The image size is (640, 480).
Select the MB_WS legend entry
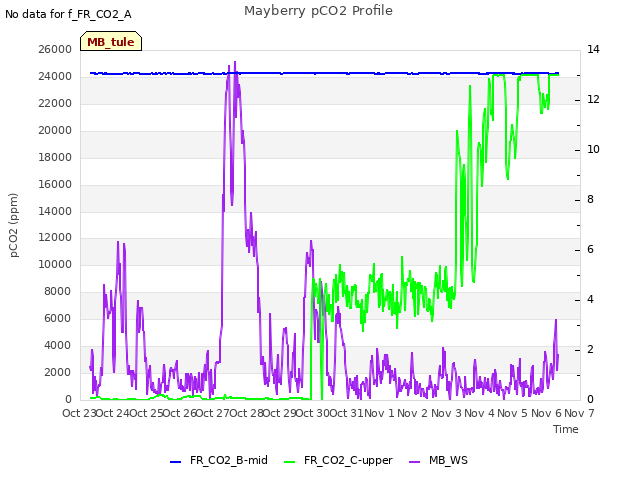coord(438,460)
